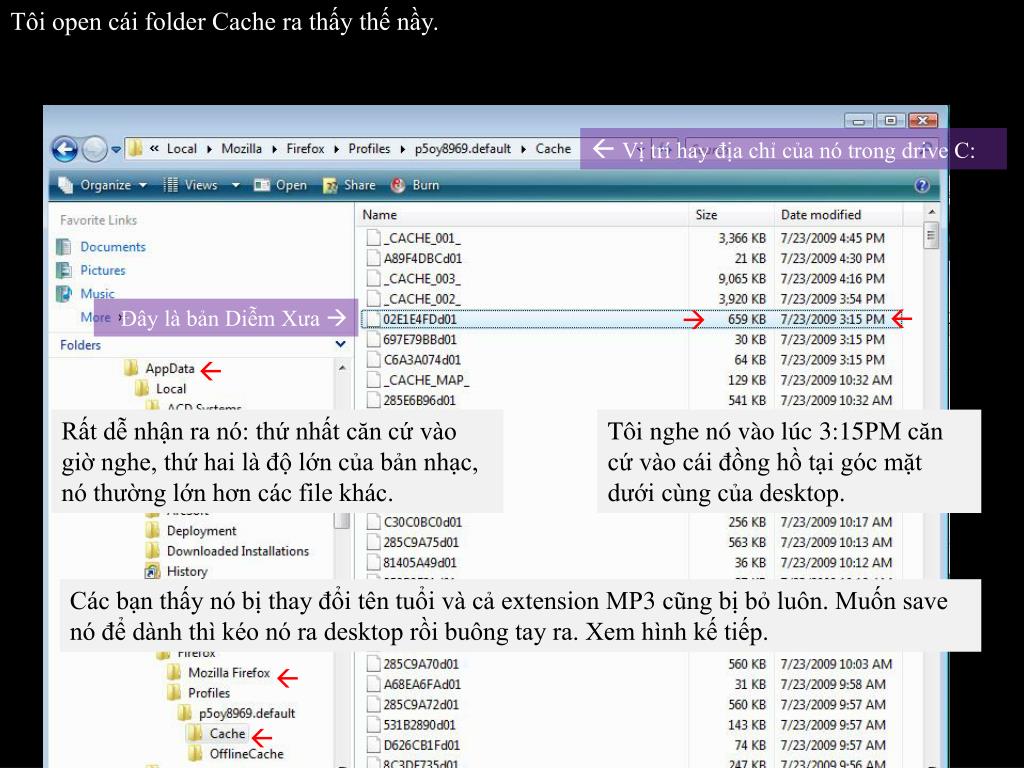This screenshot has height=768, width=1024.
Task: Click the file list scrollbar thumb
Action: coord(931,235)
